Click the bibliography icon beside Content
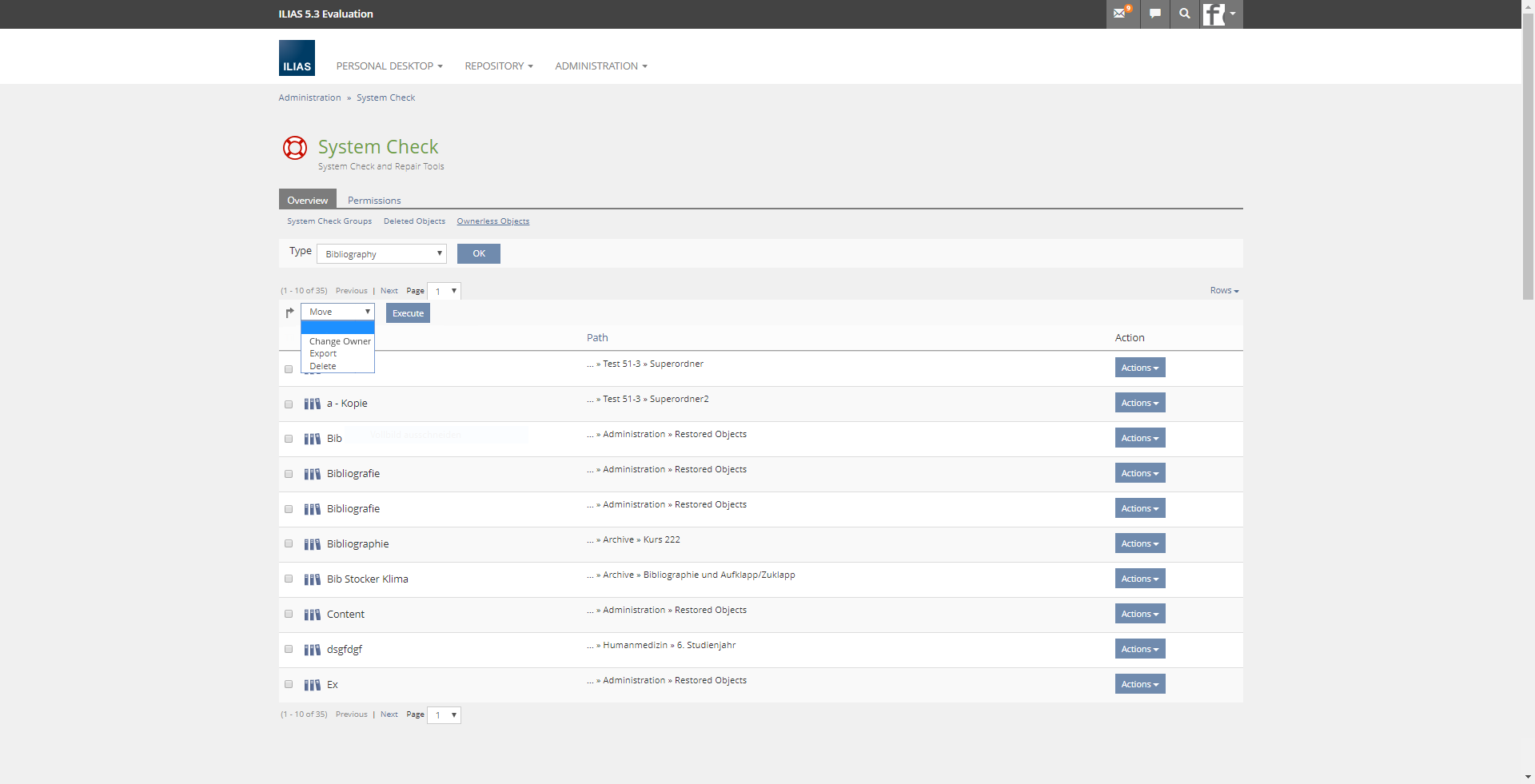This screenshot has width=1535, height=784. point(312,615)
